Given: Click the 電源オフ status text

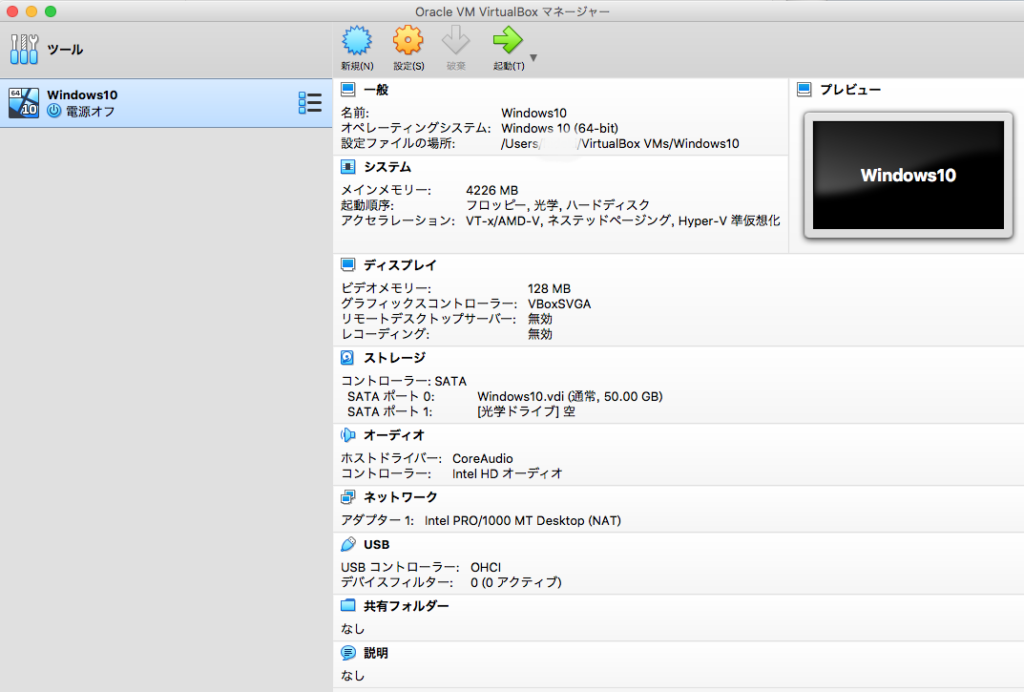Looking at the screenshot, I should pos(90,112).
